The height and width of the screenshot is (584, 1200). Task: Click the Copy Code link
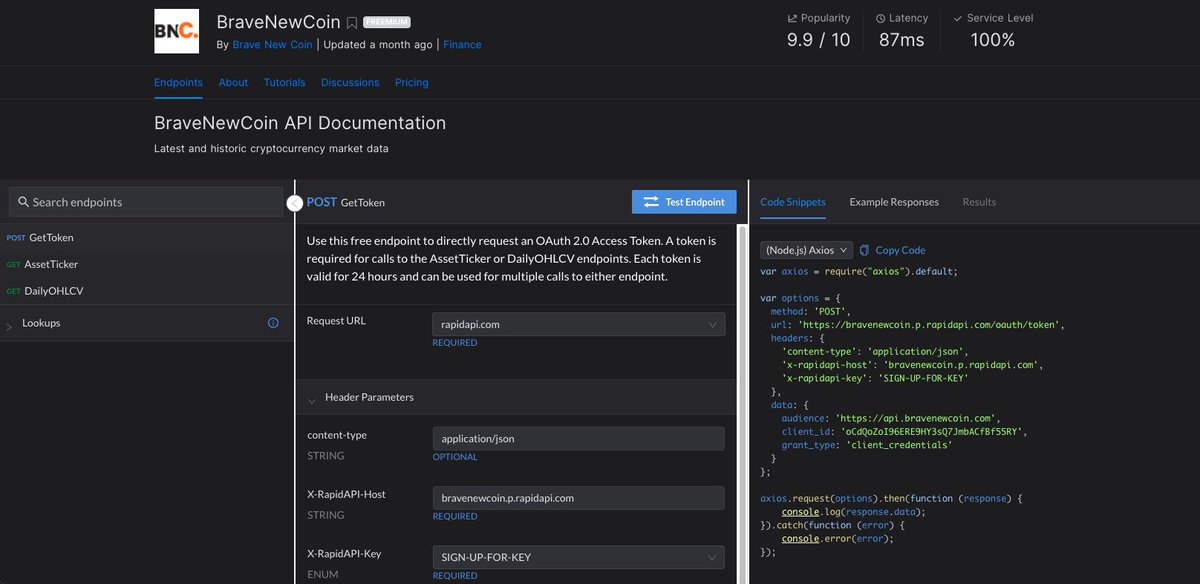click(900, 250)
